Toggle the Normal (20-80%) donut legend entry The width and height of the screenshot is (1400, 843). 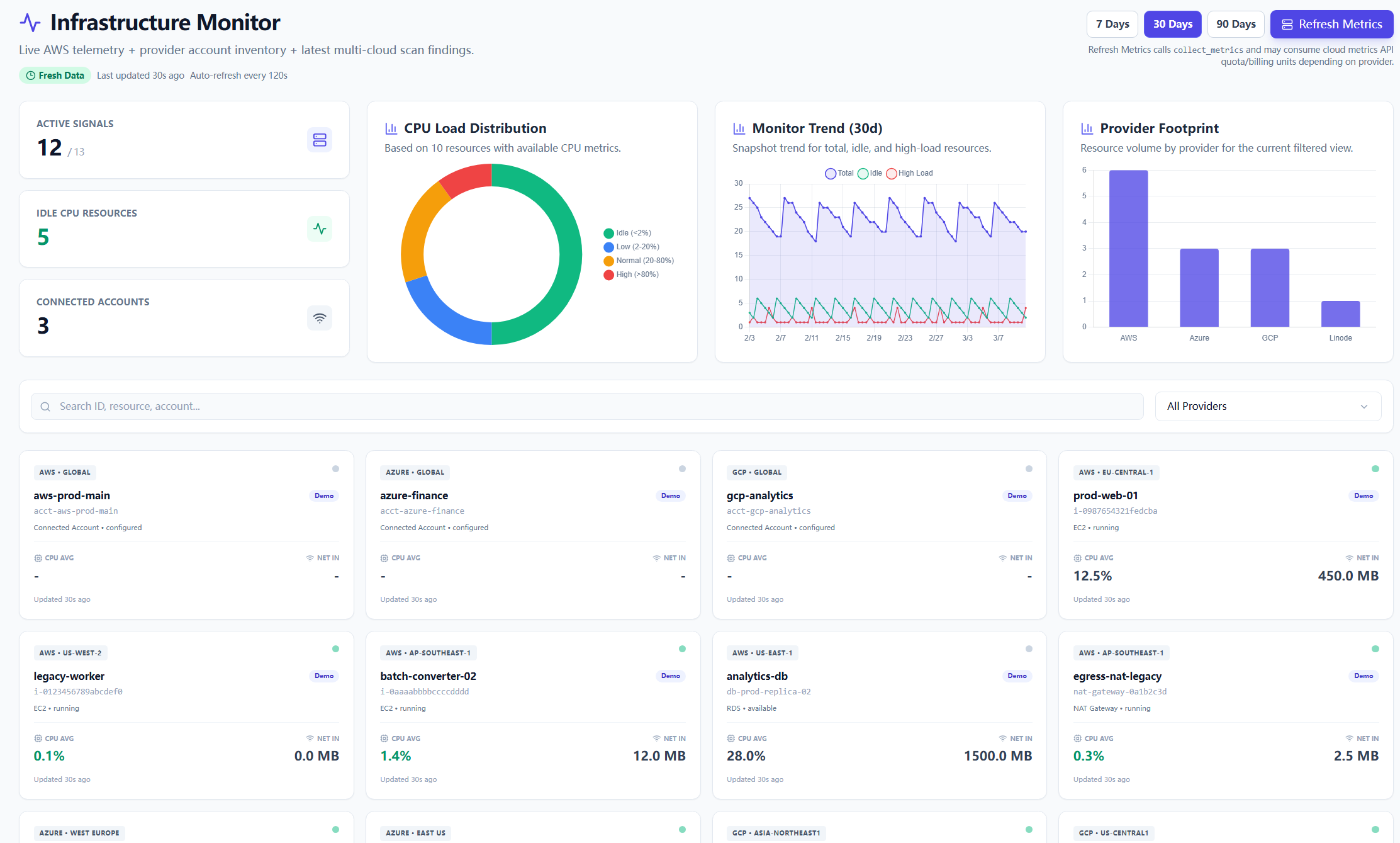(x=639, y=261)
